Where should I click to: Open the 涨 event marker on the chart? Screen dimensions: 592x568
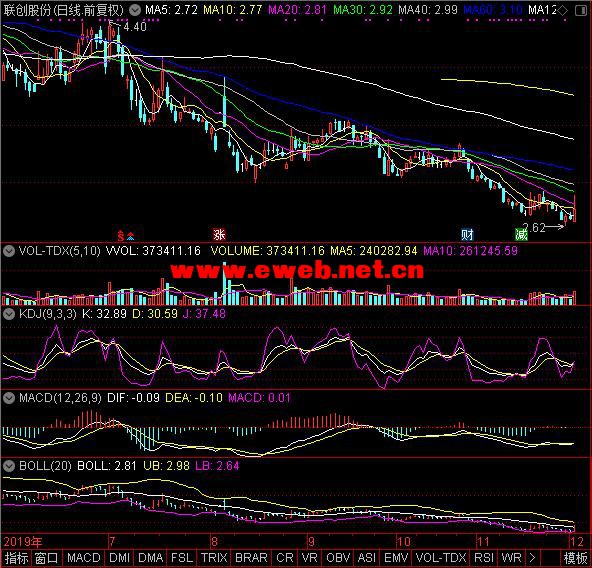click(x=219, y=235)
